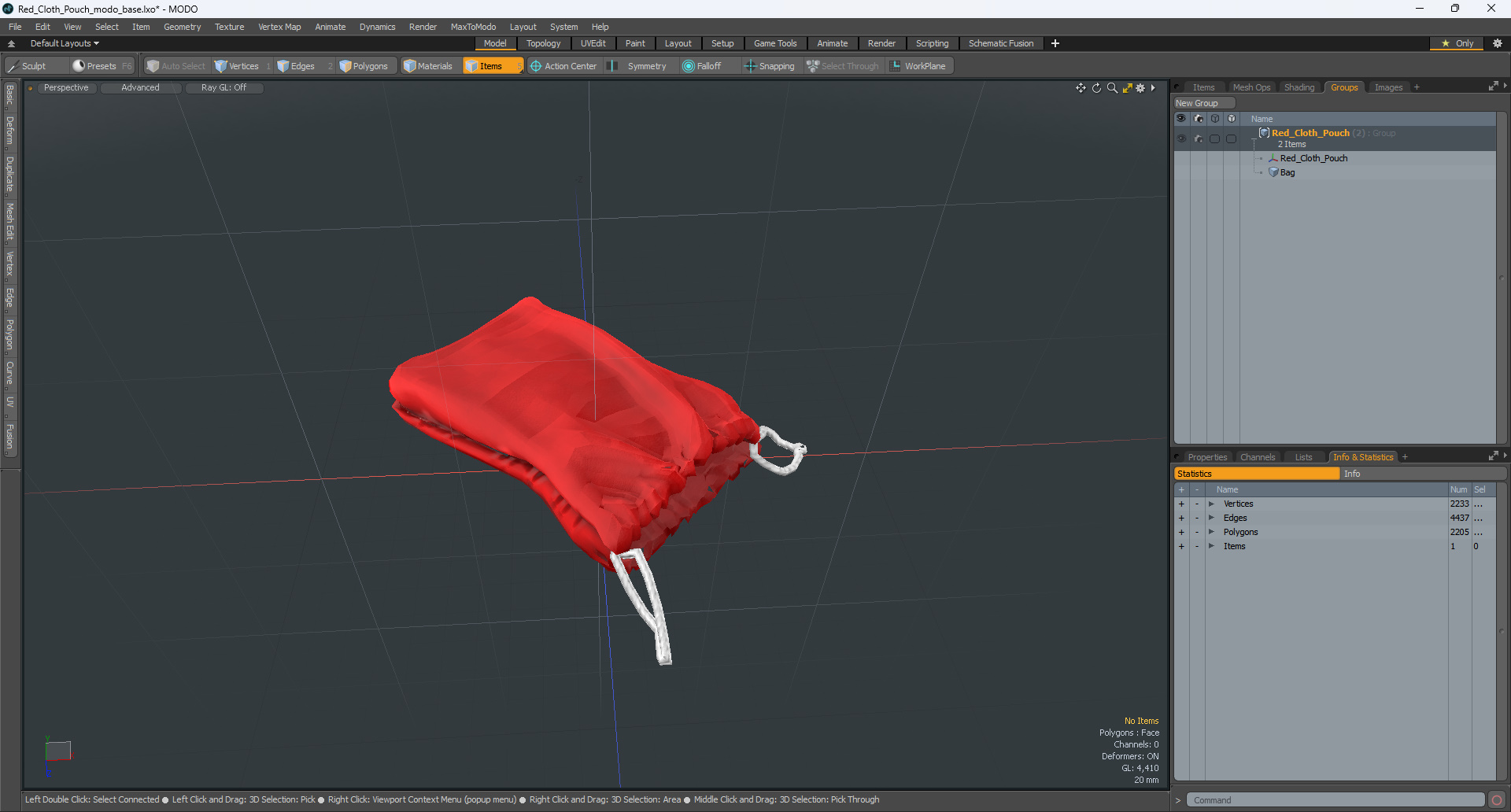The width and height of the screenshot is (1511, 812).
Task: Open viewport settings gear
Action: (x=1140, y=88)
